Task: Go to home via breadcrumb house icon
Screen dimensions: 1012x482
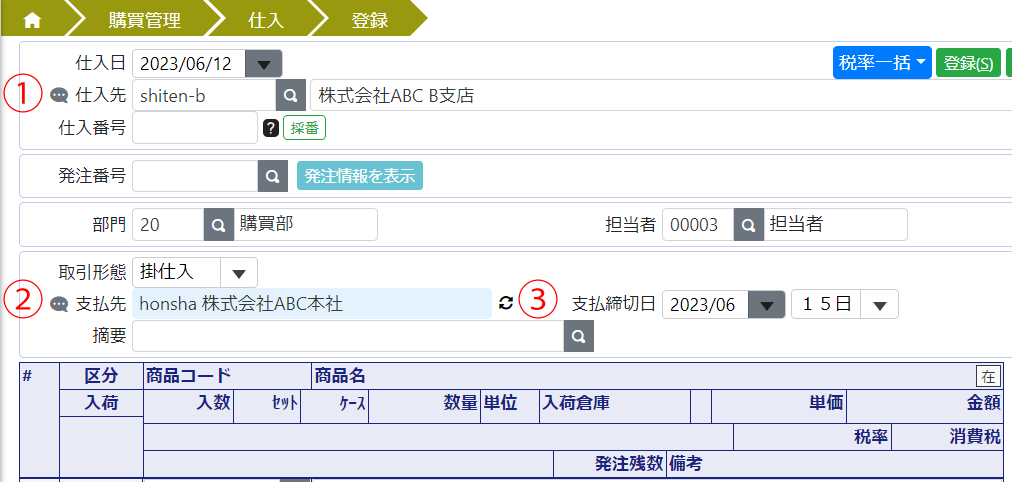Action: [32, 21]
